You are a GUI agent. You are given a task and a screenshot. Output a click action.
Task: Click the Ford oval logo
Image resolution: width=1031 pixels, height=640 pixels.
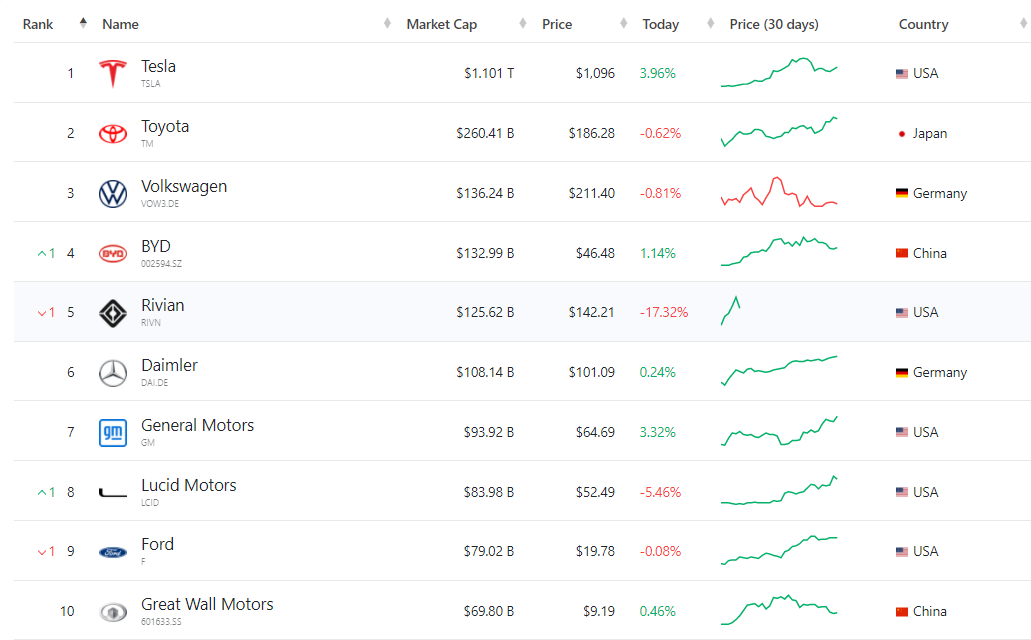pos(112,552)
